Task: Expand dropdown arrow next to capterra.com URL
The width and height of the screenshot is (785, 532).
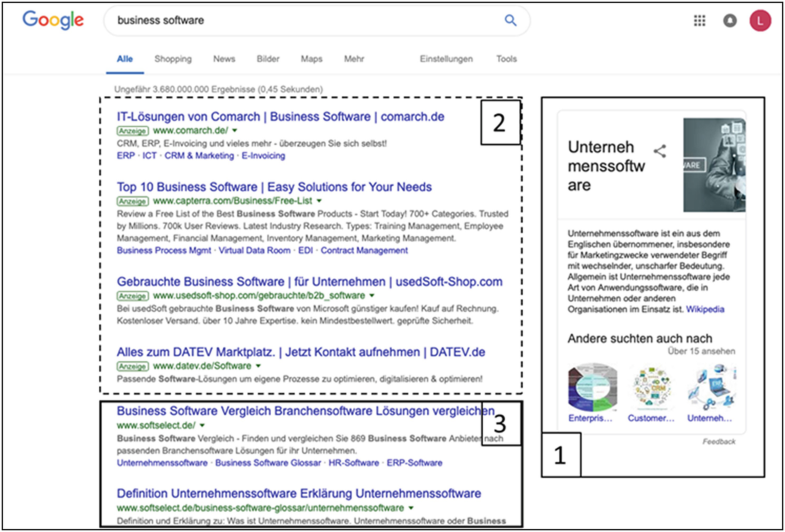Action: (318, 201)
